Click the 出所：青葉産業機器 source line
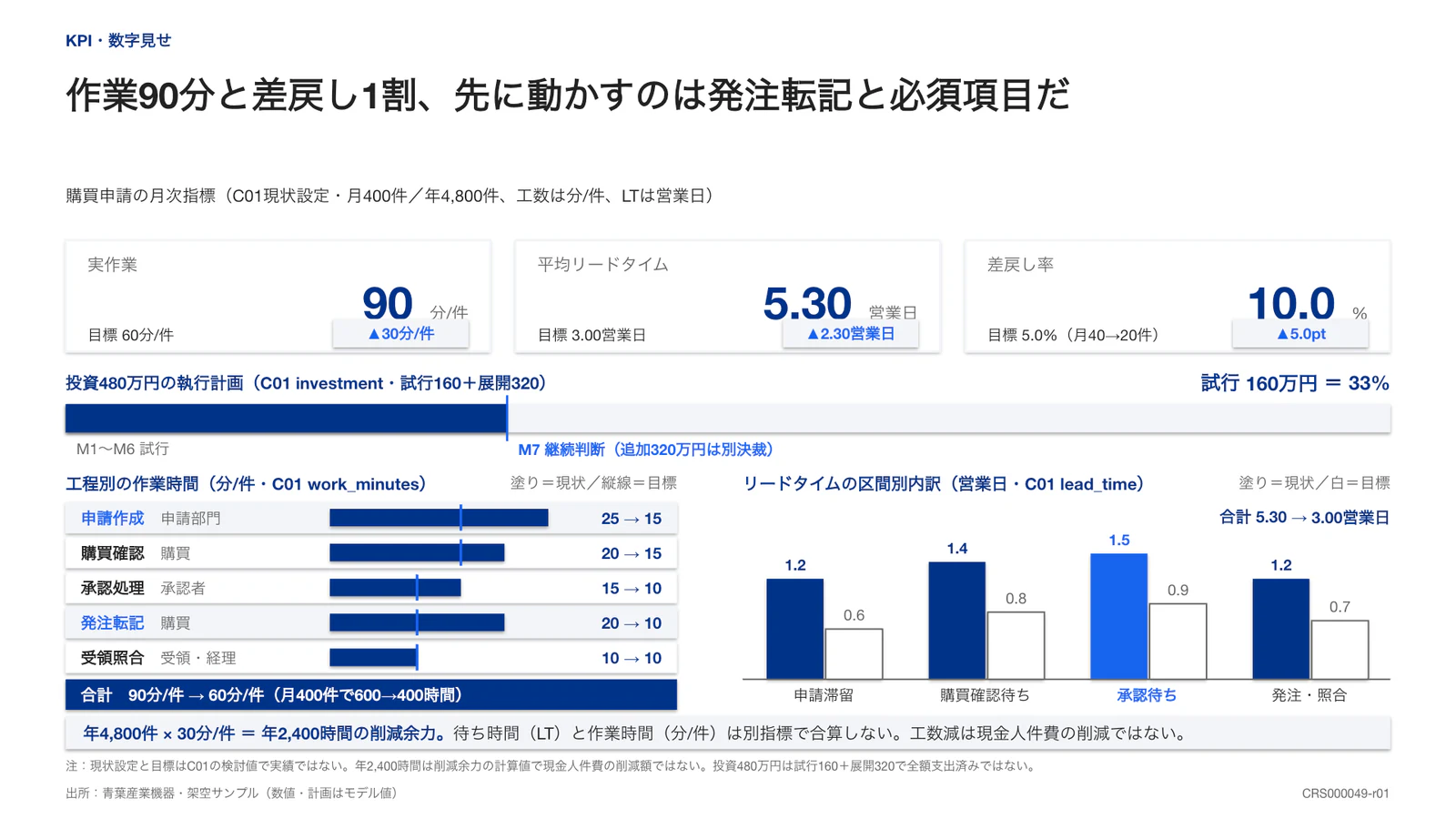Screen dimensions: 1456x819 [235, 794]
